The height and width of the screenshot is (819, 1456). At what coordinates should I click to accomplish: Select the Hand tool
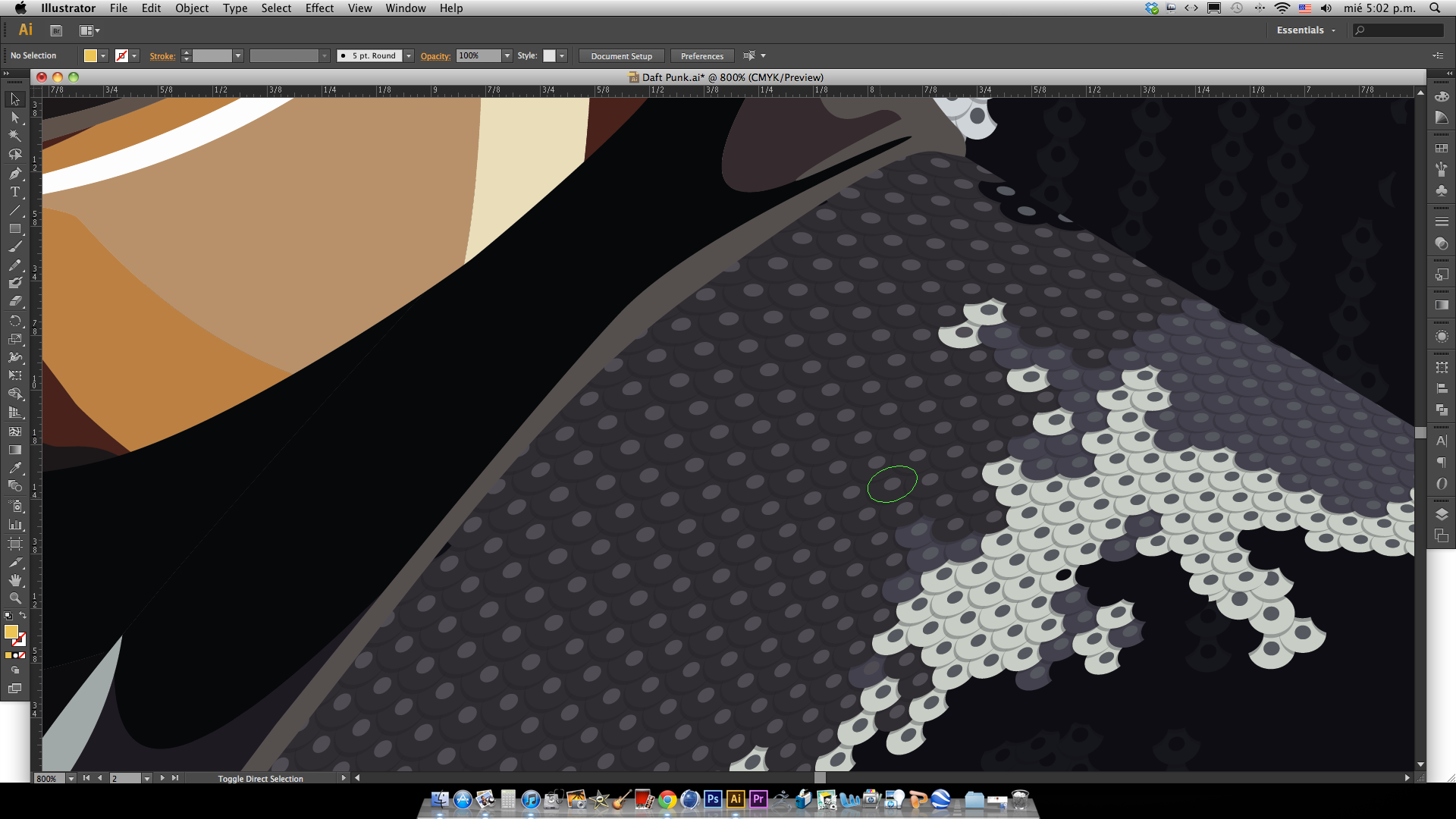[x=14, y=580]
